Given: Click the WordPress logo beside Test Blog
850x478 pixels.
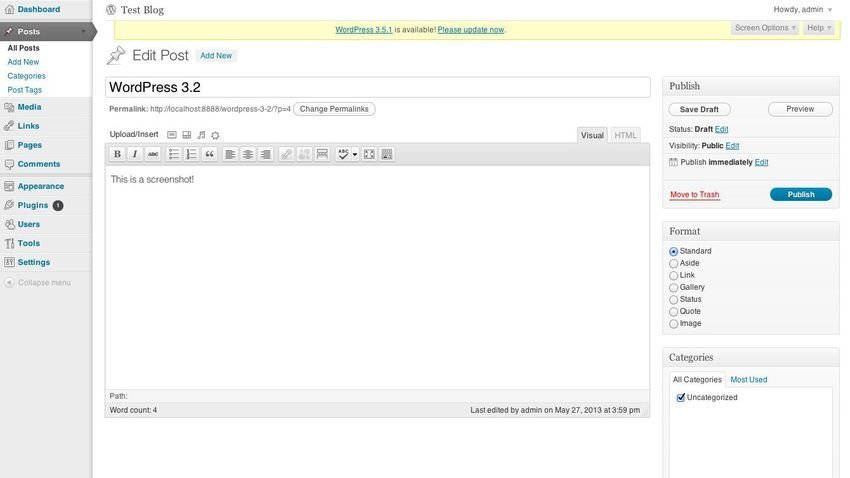Looking at the screenshot, I should pos(111,10).
